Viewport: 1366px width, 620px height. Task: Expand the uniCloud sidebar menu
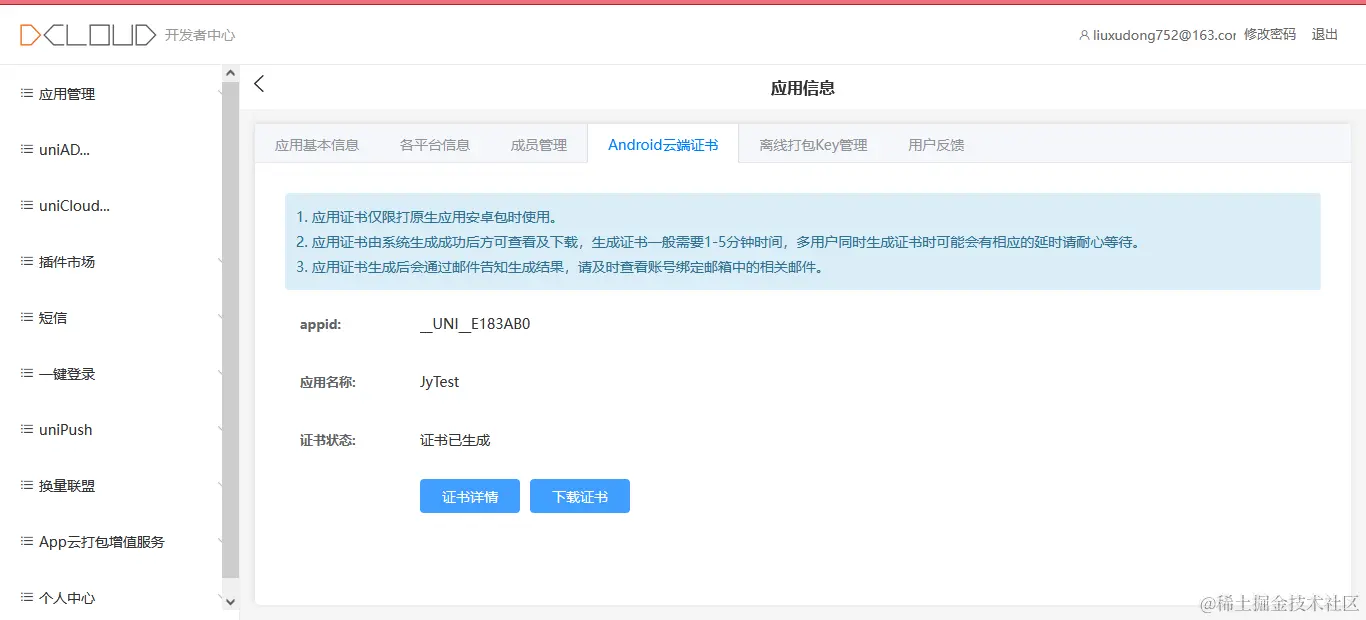[110, 206]
